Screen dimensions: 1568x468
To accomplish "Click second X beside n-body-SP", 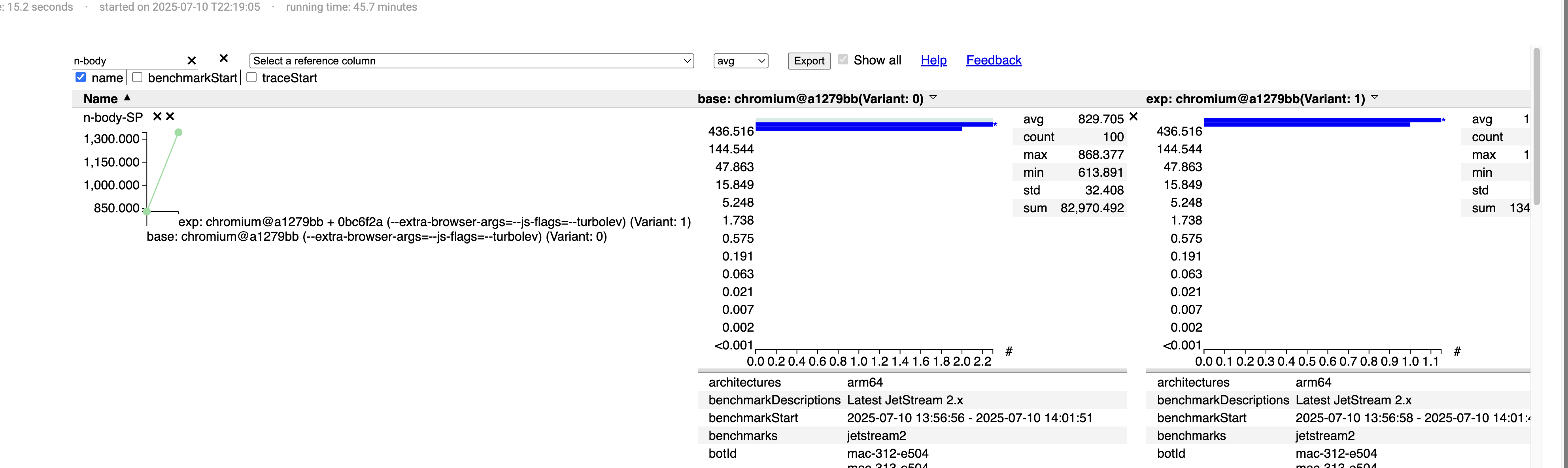I will point(170,116).
